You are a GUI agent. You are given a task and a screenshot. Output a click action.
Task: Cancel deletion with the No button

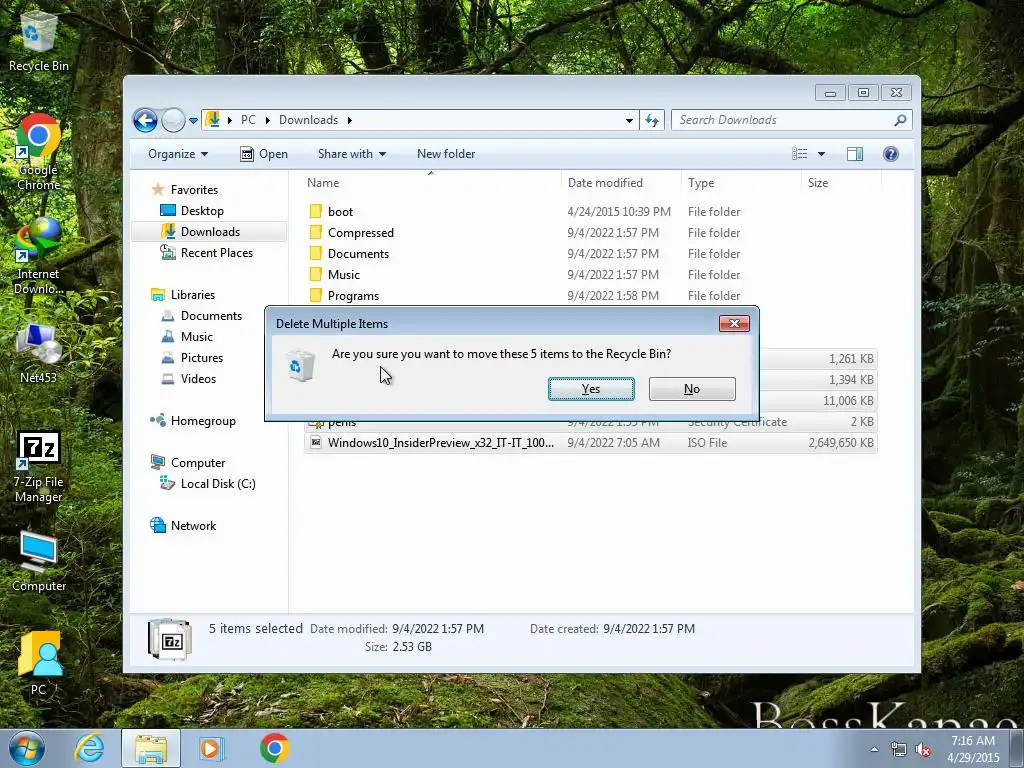692,389
